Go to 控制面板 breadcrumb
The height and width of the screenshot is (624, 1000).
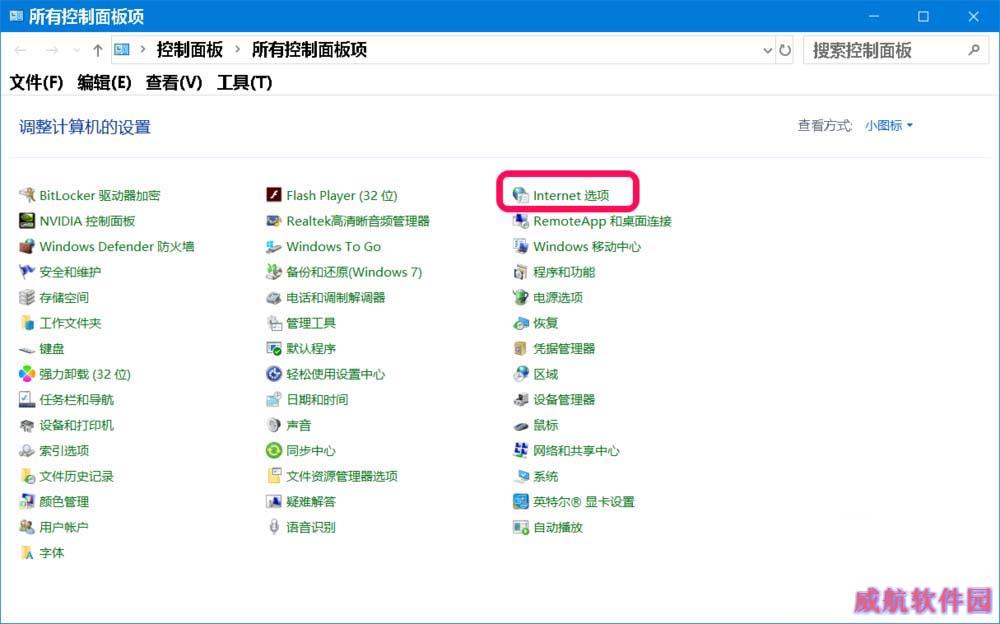[x=189, y=50]
